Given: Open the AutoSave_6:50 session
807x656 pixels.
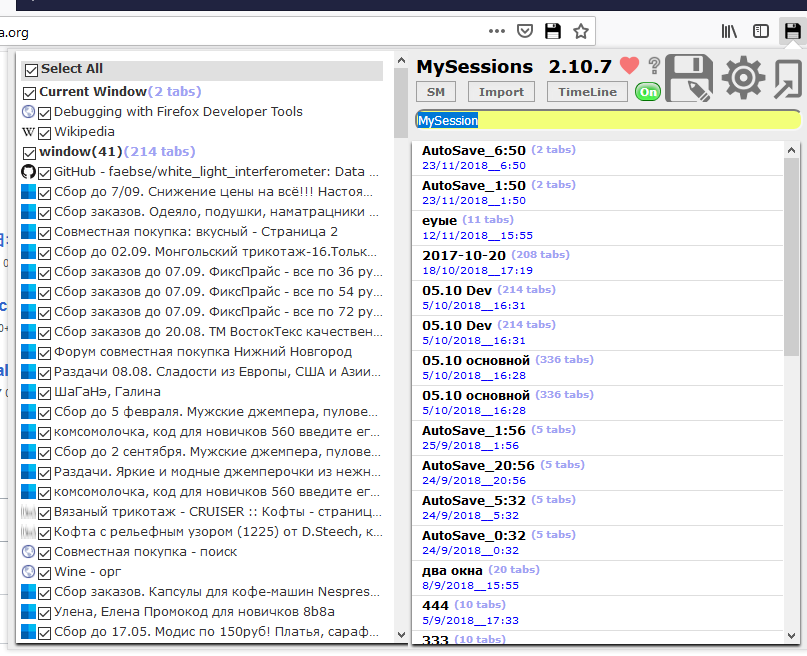Looking at the screenshot, I should (598, 158).
